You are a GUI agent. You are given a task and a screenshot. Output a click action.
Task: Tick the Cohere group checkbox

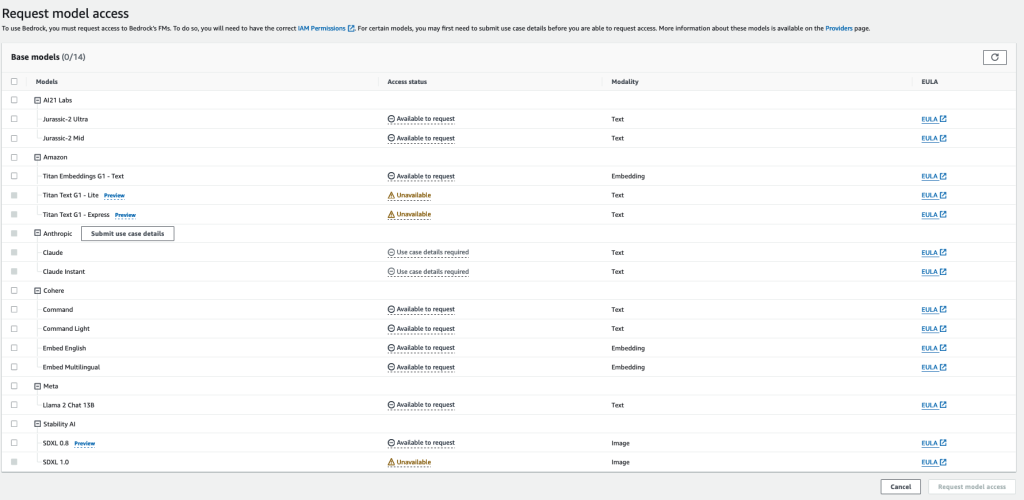pos(14,290)
